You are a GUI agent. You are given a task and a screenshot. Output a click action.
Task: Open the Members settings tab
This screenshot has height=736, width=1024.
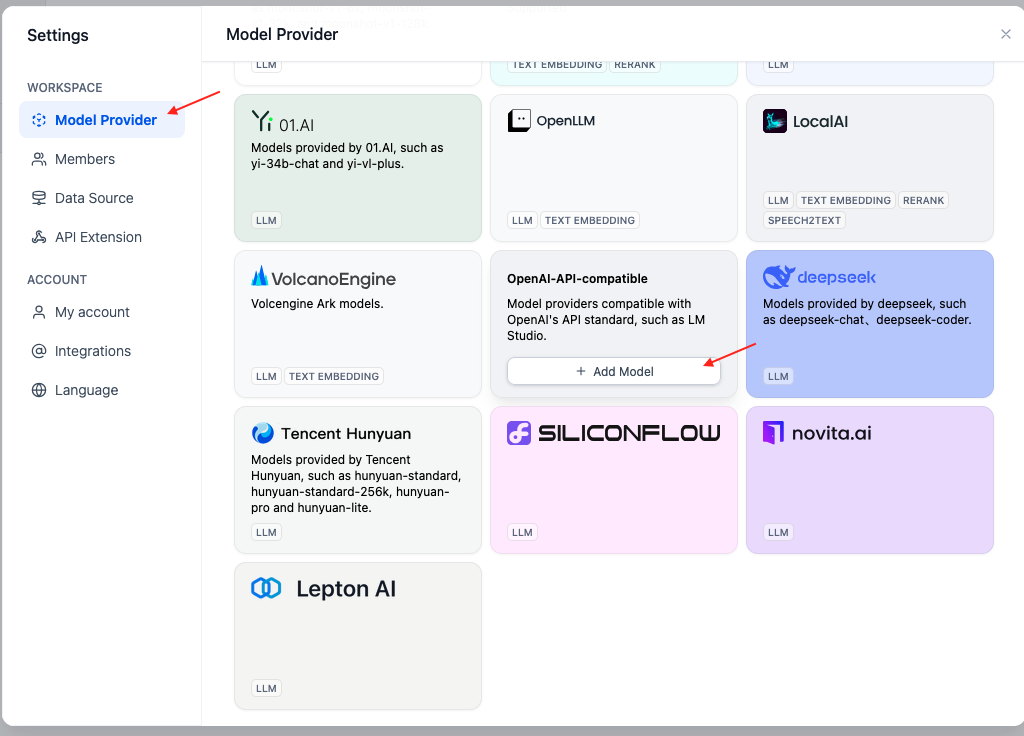point(85,159)
